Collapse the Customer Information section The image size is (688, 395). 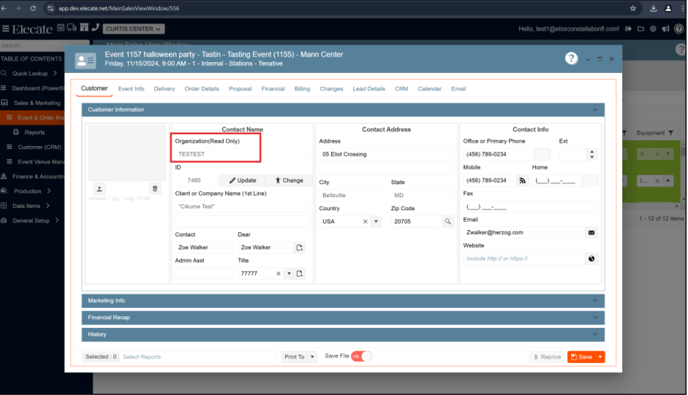(x=595, y=110)
